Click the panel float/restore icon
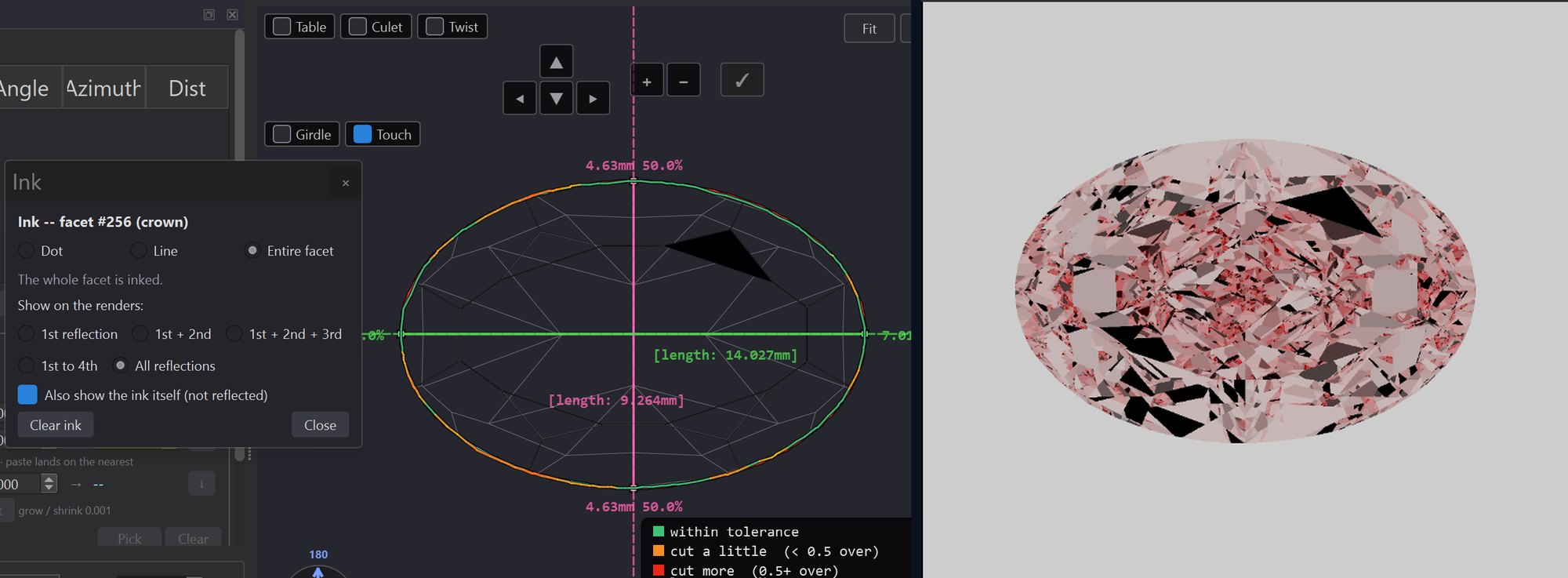The width and height of the screenshot is (1568, 578). coord(209,14)
